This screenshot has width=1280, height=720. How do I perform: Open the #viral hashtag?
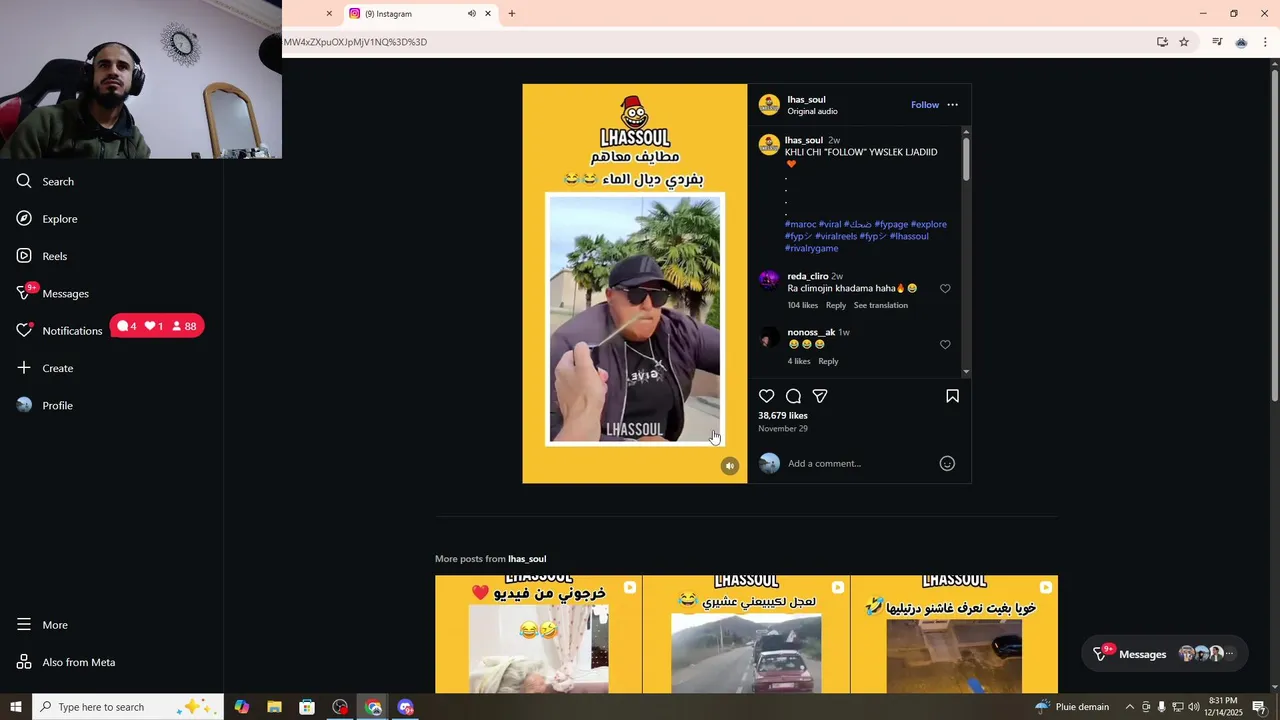coord(830,224)
